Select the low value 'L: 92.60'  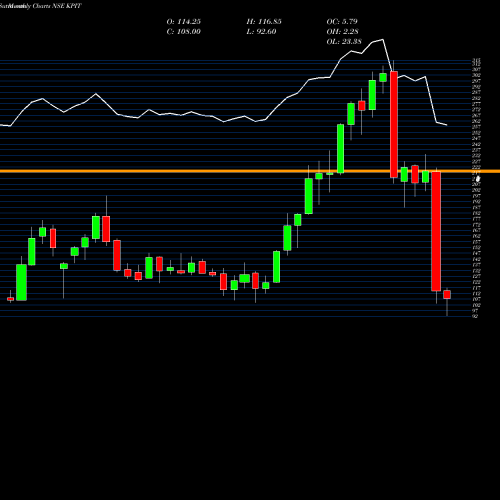click(261, 32)
